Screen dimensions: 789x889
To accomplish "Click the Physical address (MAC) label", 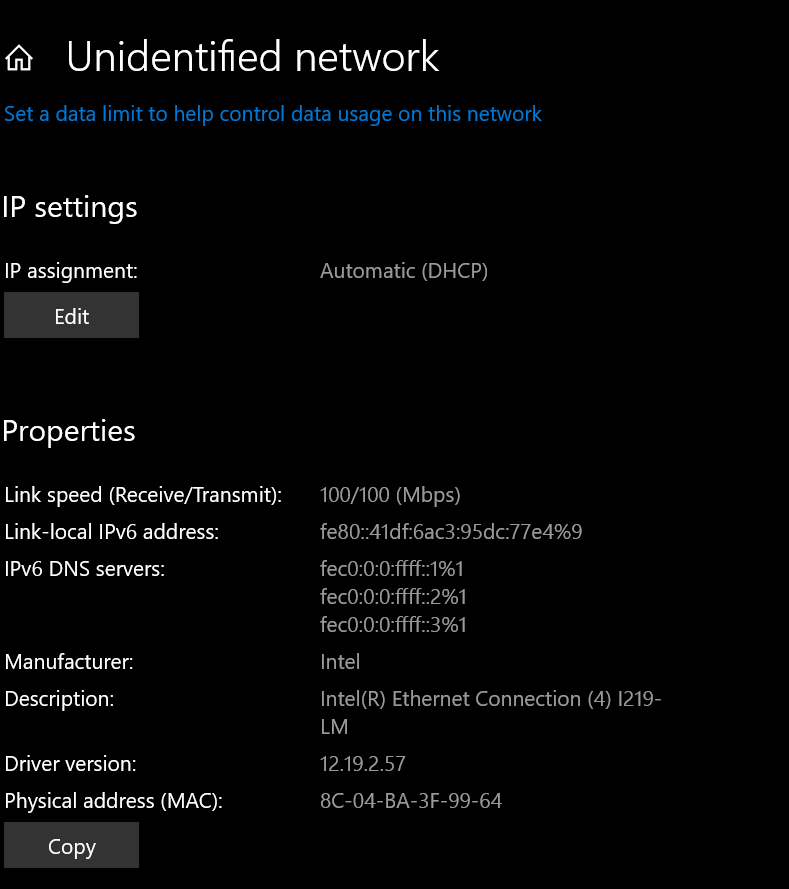I will coord(113,801).
